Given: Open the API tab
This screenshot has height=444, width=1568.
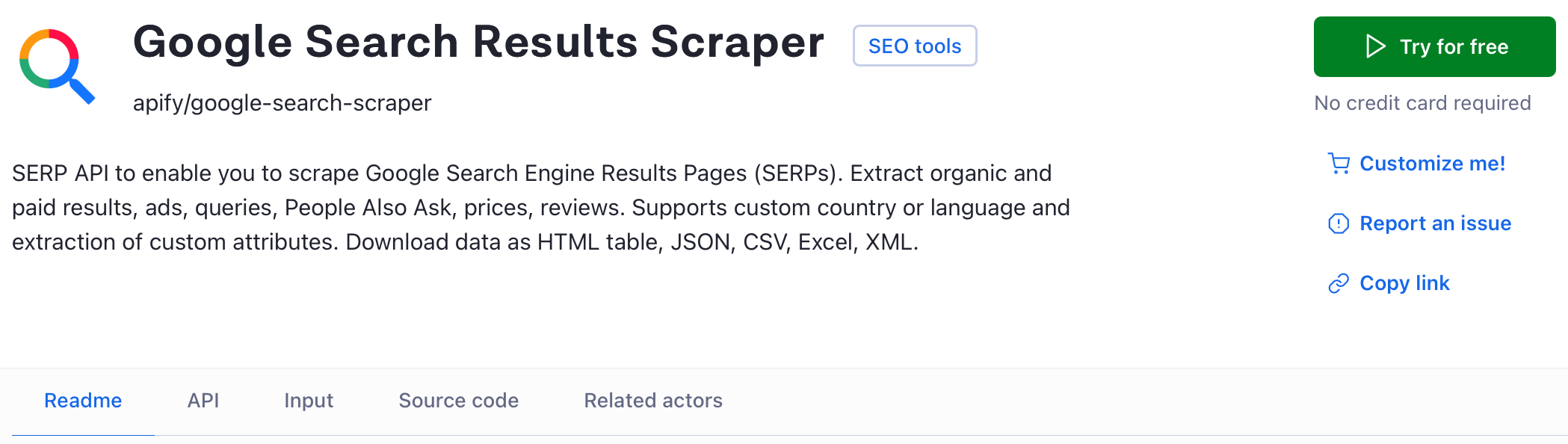Looking at the screenshot, I should coord(203,401).
